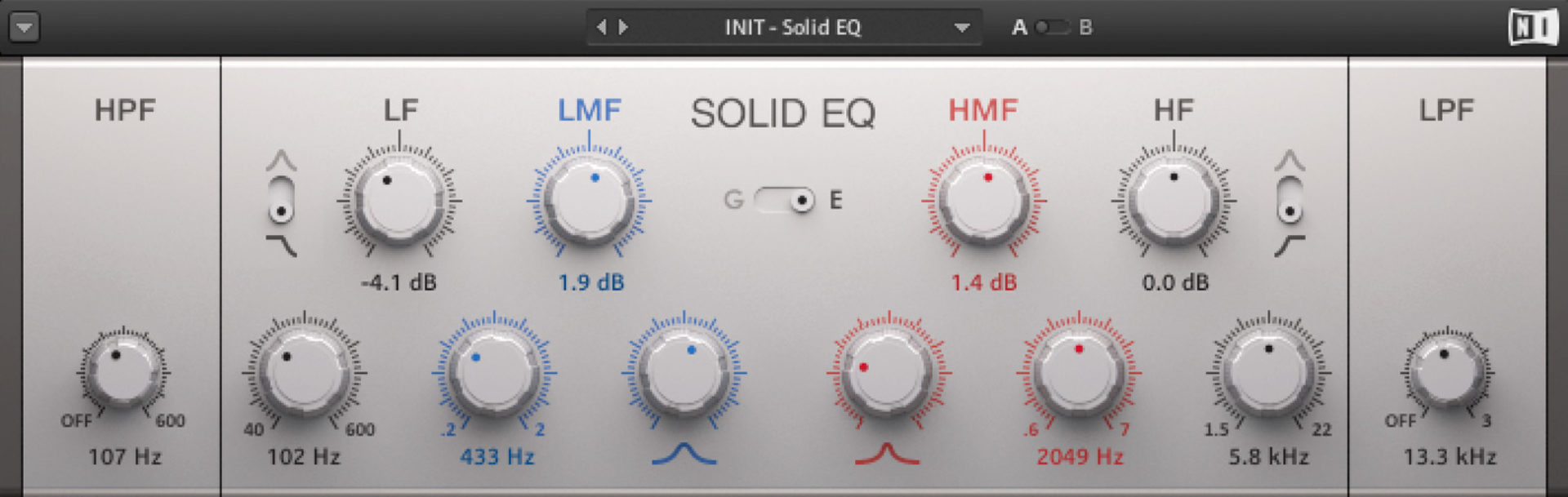Image resolution: width=1568 pixels, height=497 pixels.
Task: Go to previous preset arrow
Action: pos(602,27)
